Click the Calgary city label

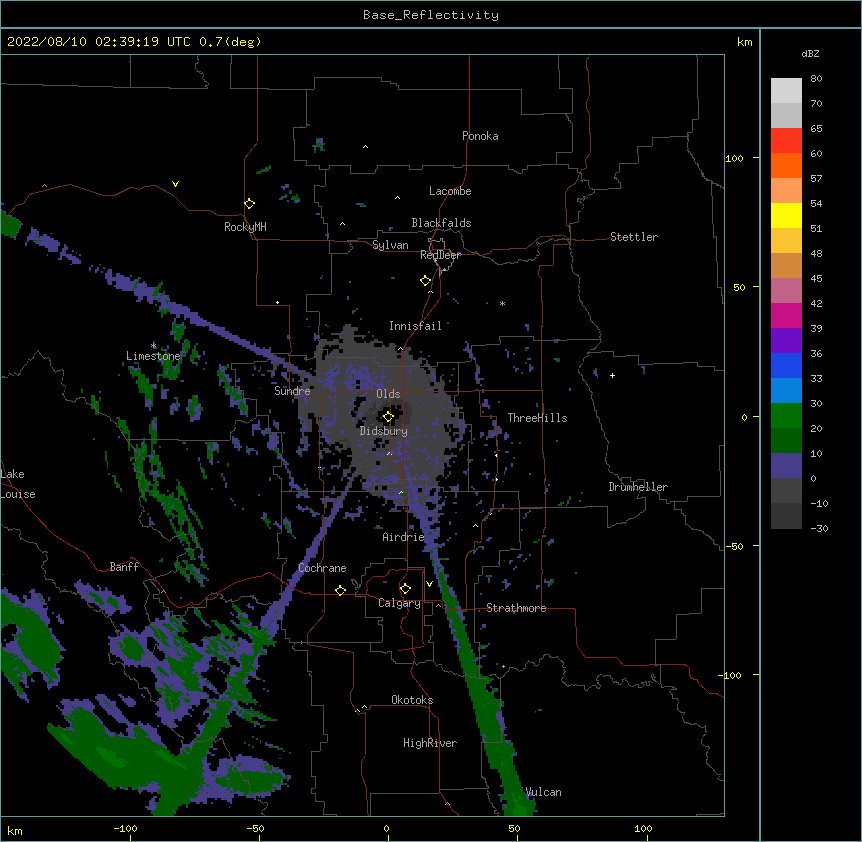(x=399, y=603)
